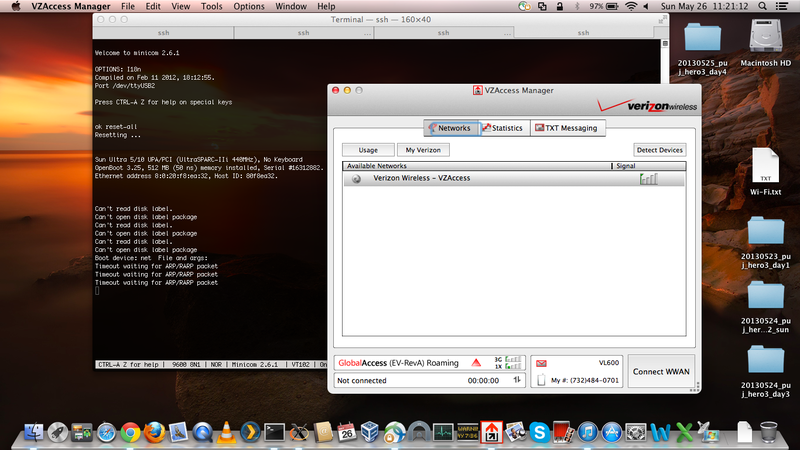800x450 pixels.
Task: Click the data transfer arrows icon
Action: [516, 380]
